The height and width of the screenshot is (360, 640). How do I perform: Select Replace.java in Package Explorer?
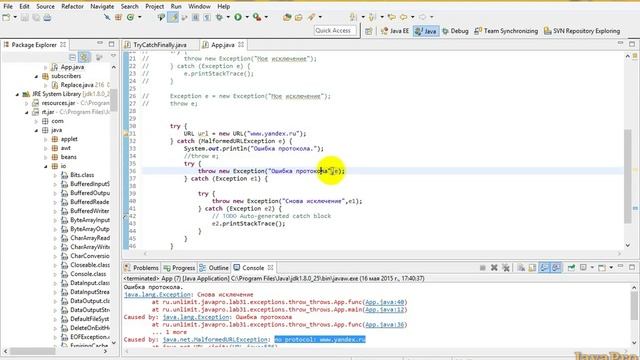(x=77, y=85)
